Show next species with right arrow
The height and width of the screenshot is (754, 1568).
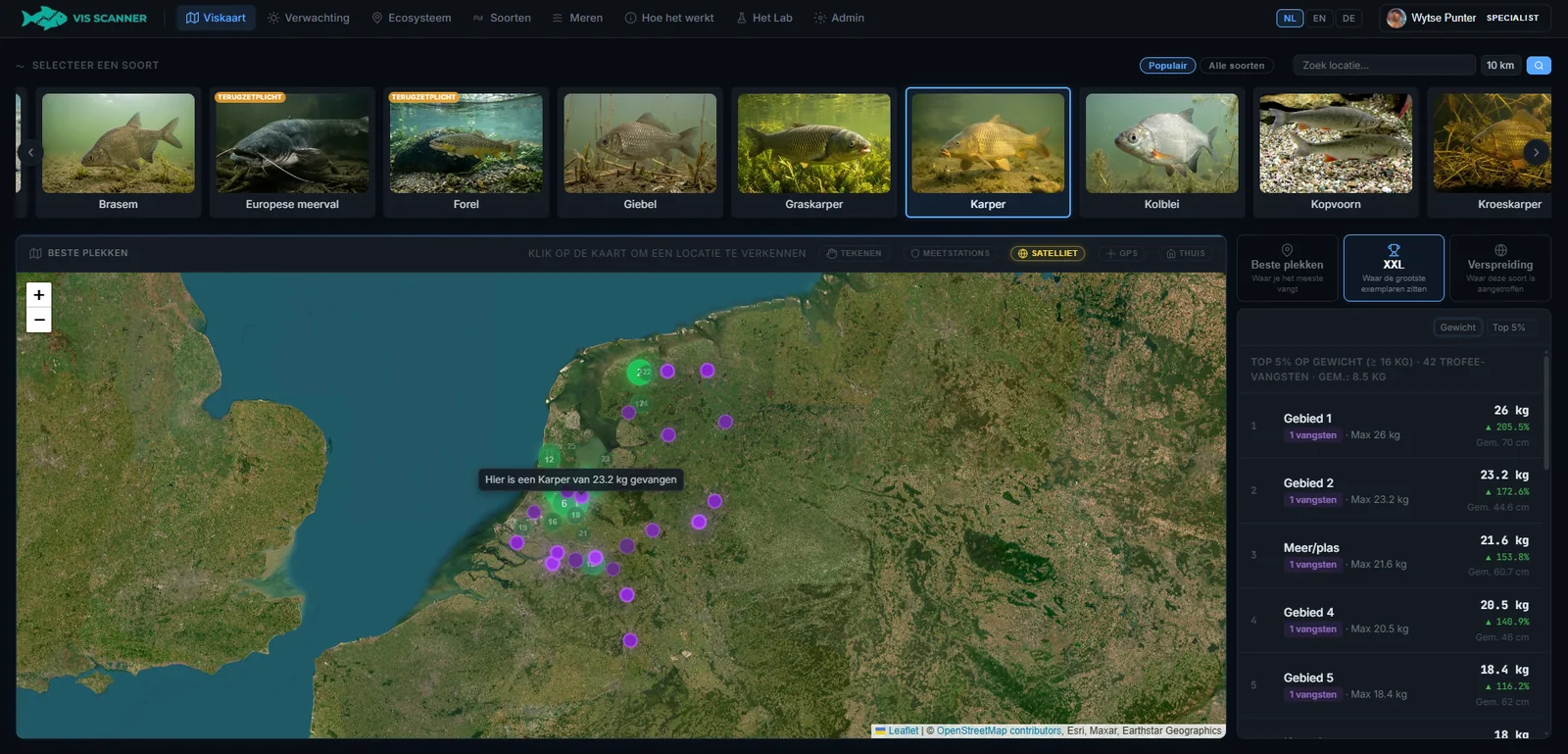click(x=1536, y=152)
